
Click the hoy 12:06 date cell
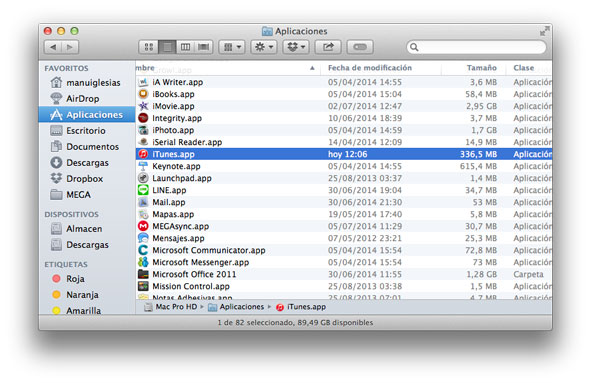(347, 154)
